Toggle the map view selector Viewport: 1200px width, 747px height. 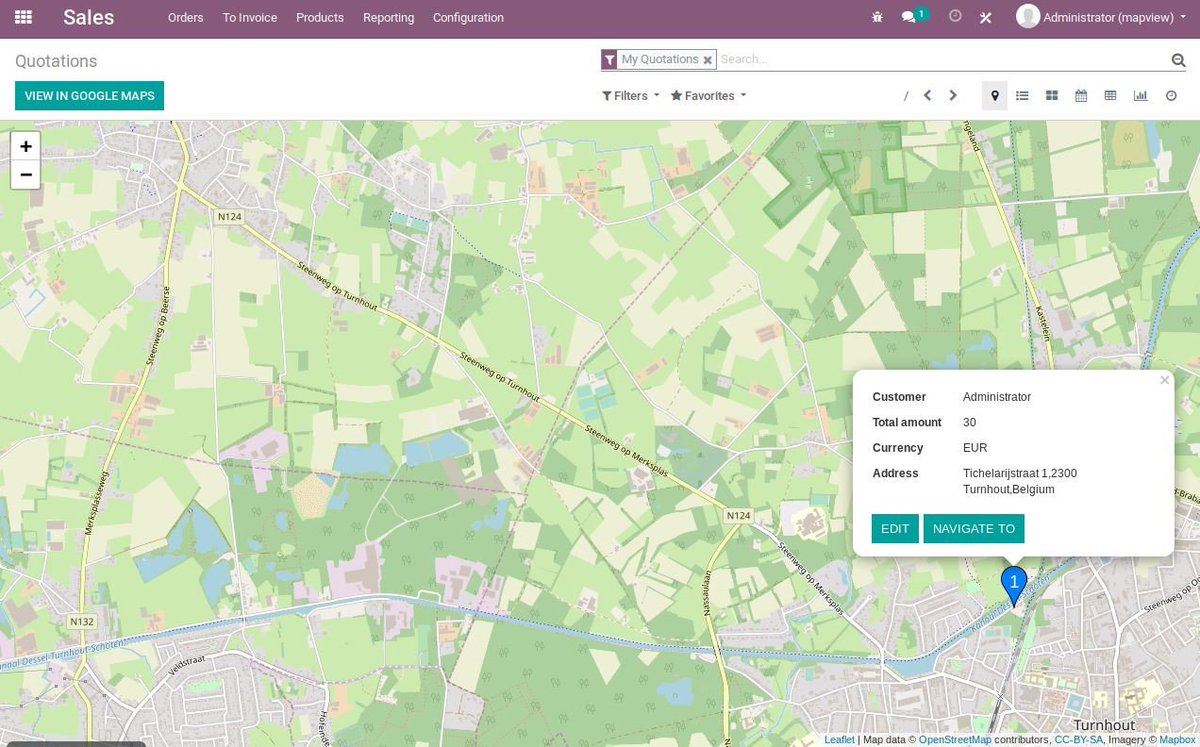coord(993,95)
